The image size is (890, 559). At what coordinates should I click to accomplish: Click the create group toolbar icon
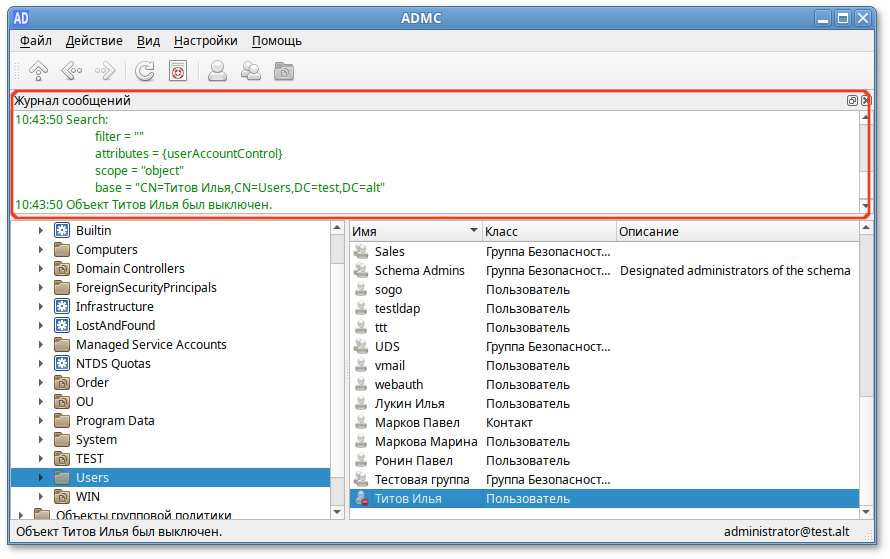[251, 71]
